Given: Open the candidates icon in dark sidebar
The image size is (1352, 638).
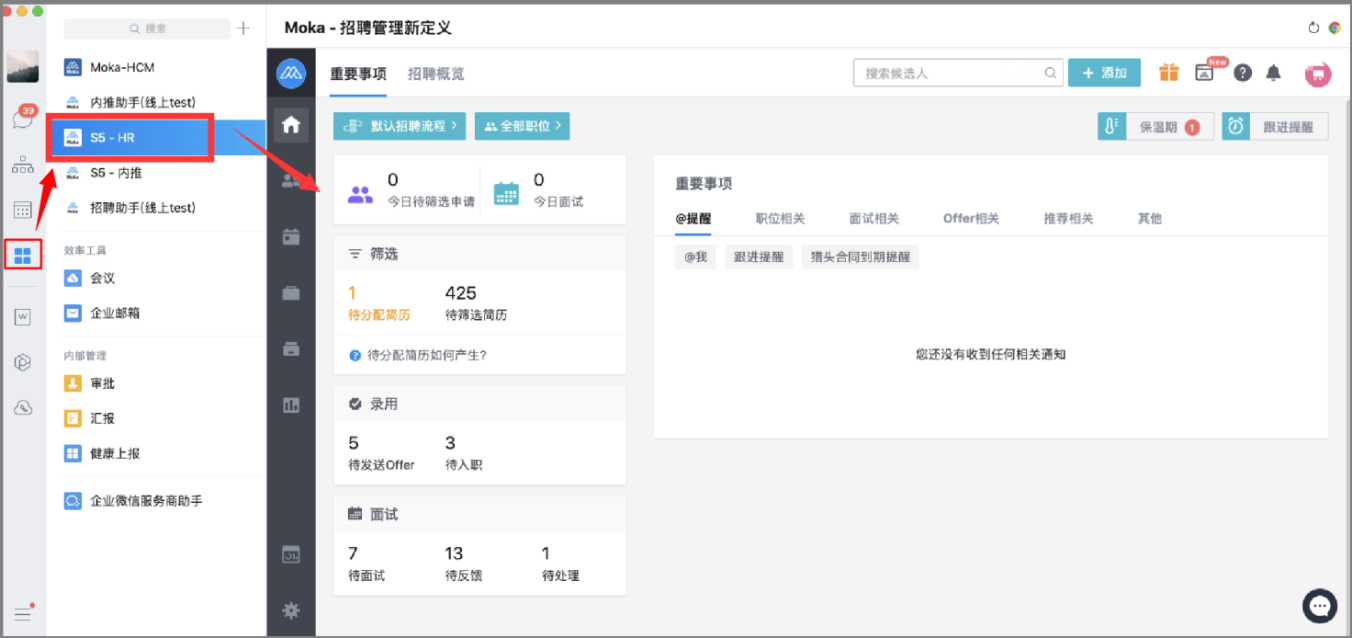Looking at the screenshot, I should point(291,181).
